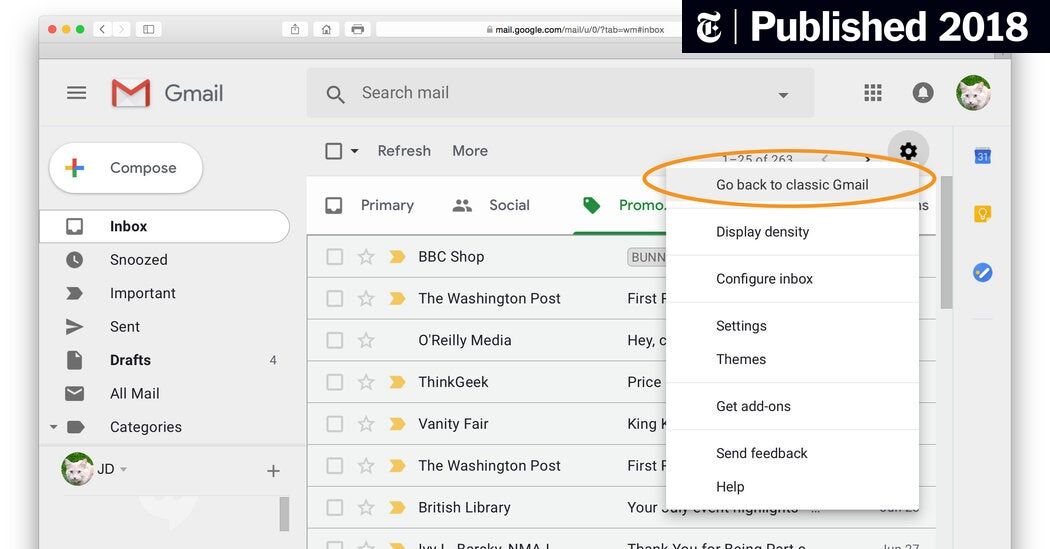This screenshot has height=549, width=1050.
Task: Select Display density menu entry
Action: (792, 232)
